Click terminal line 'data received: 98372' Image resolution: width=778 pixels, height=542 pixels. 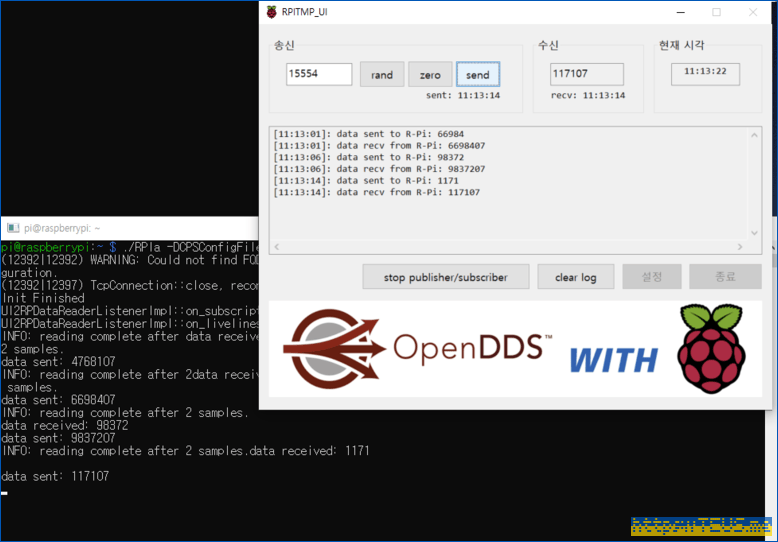click(65, 425)
